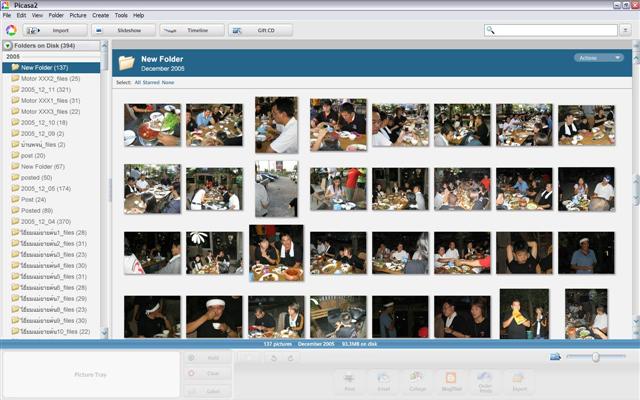Adjust the thumbnail size slider

pos(595,356)
